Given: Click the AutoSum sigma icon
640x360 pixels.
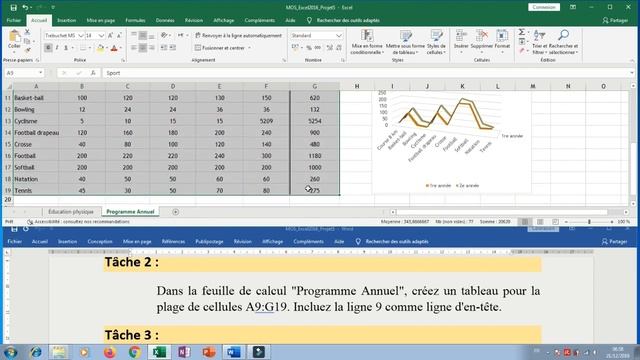Looking at the screenshot, I should tap(521, 32).
